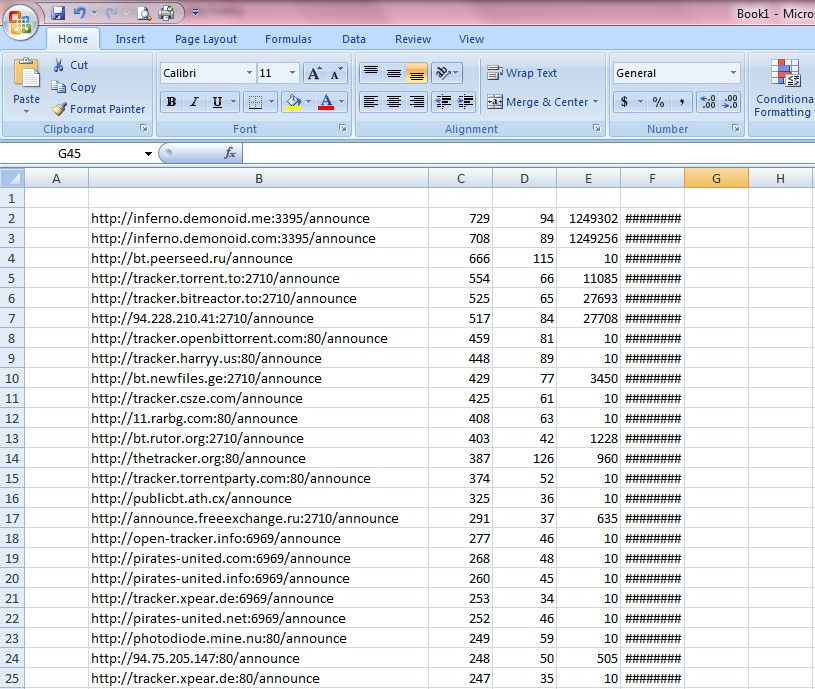
Task: Open the Number dialog launcher
Action: pyautogui.click(x=735, y=128)
